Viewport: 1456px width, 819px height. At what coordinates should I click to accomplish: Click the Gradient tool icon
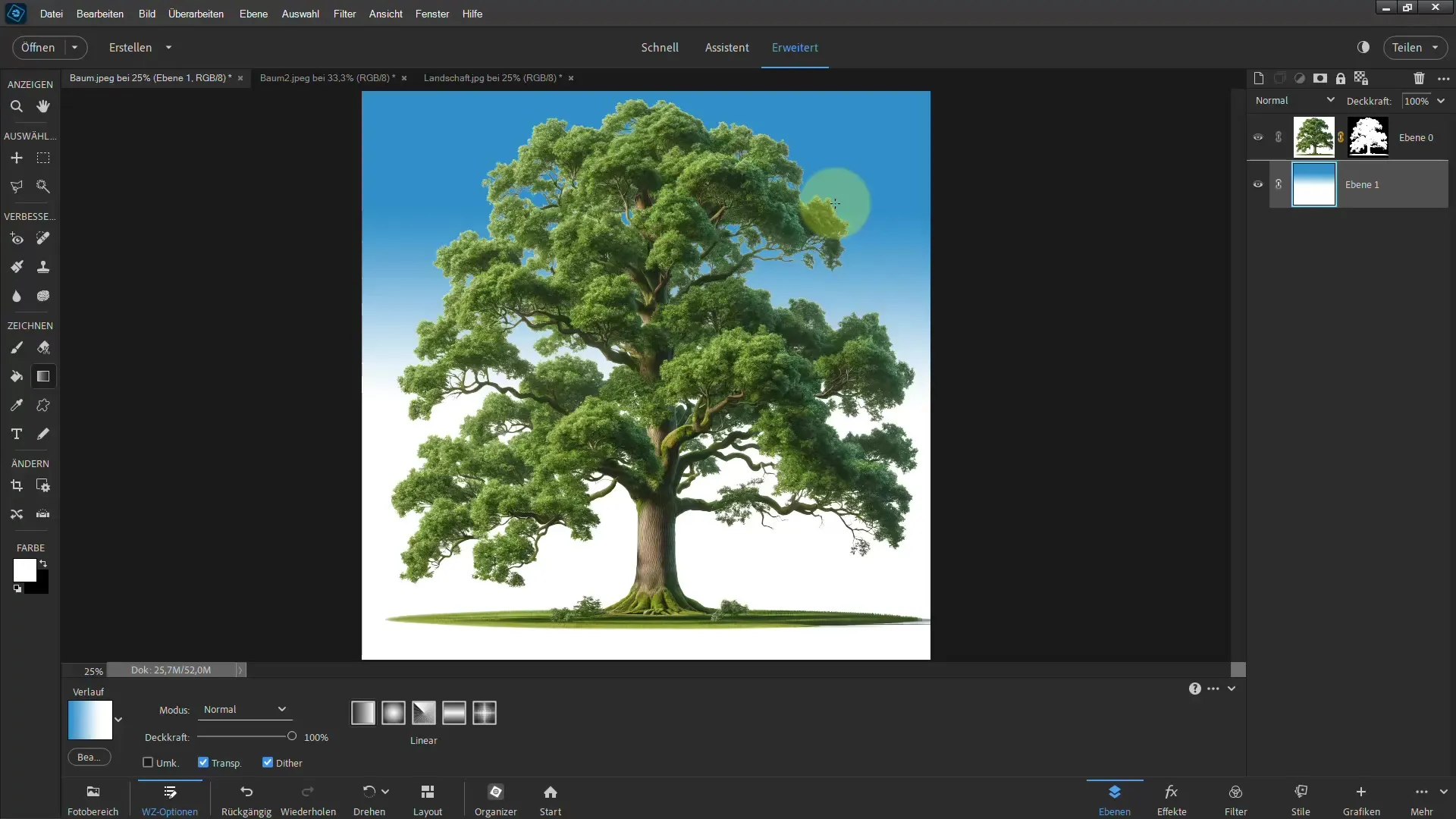43,376
